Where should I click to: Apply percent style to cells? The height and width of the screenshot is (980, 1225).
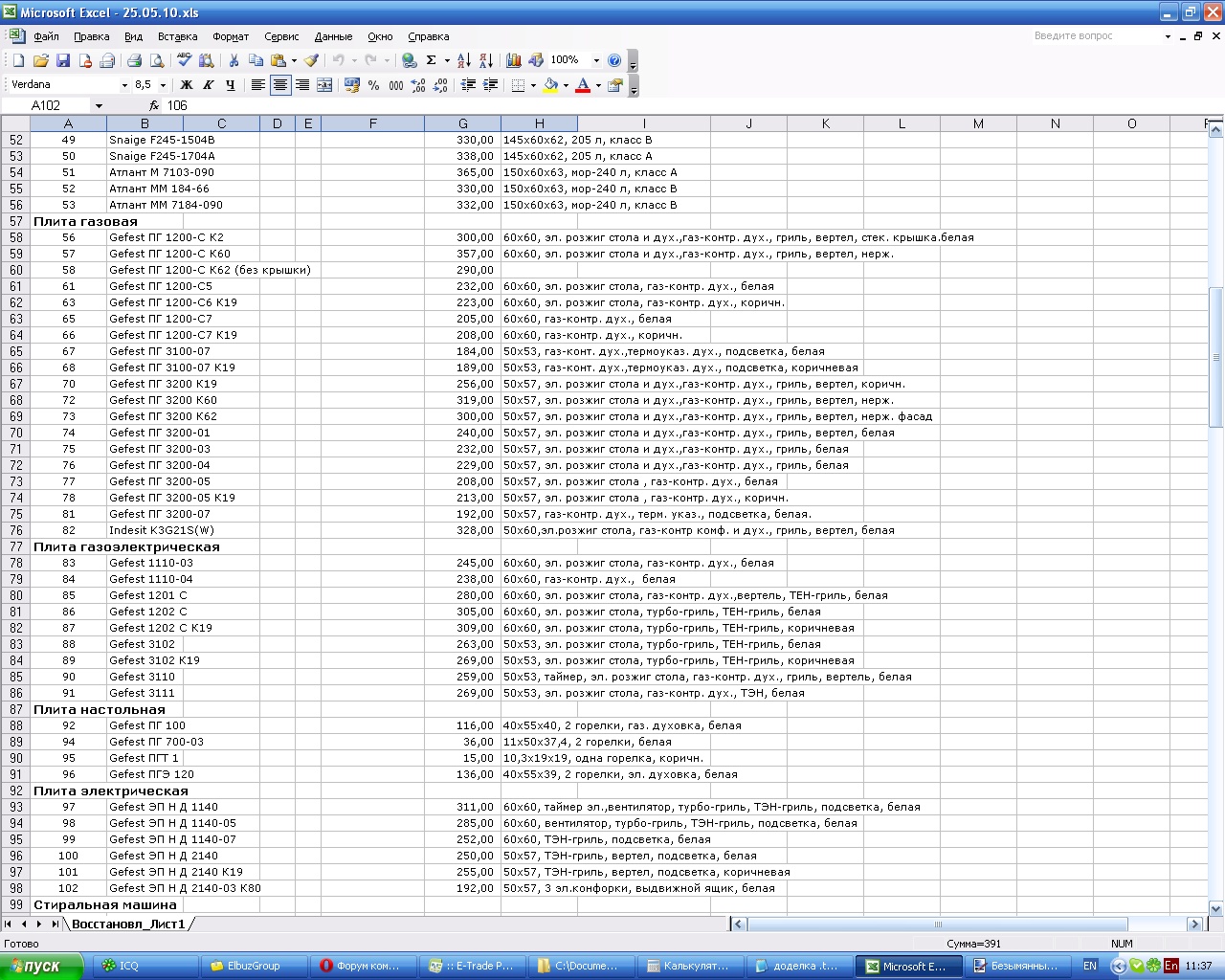[x=374, y=85]
